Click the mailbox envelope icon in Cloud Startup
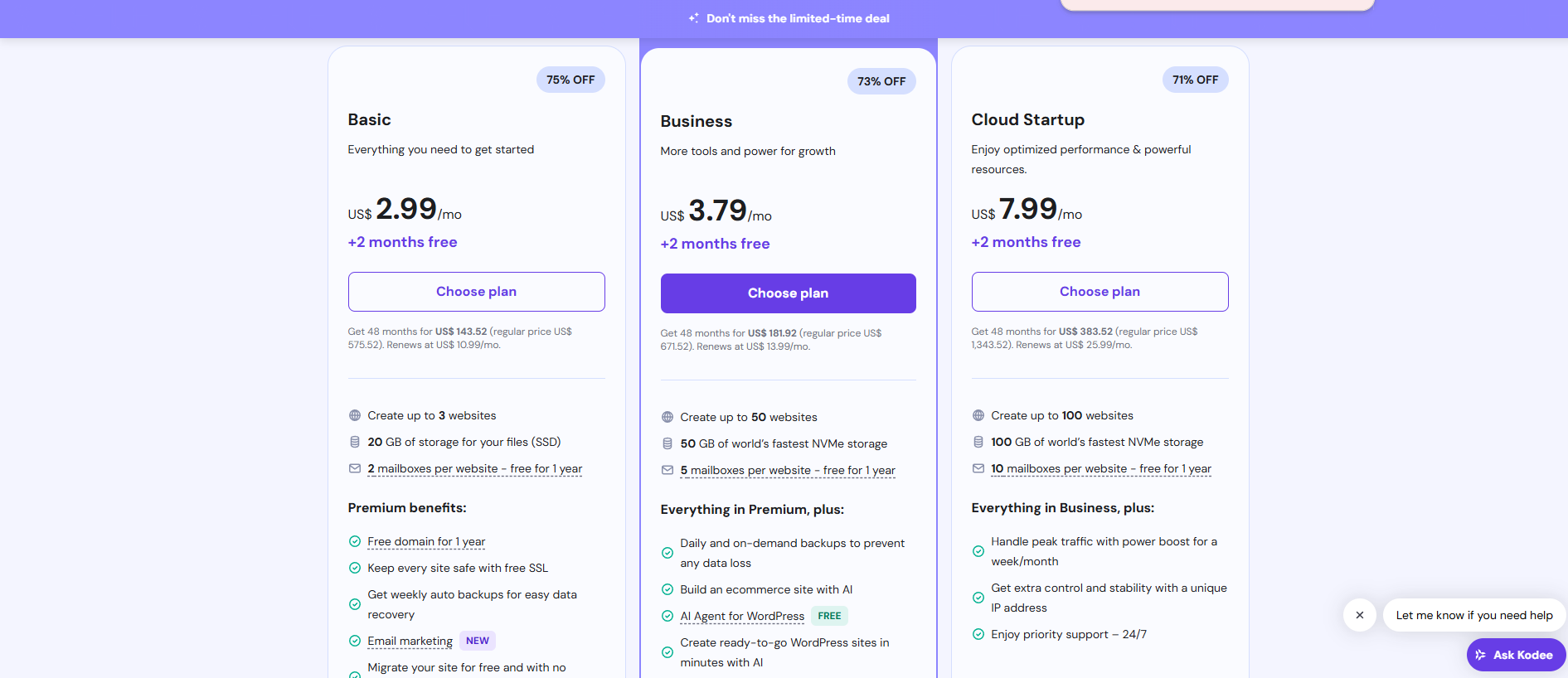The height and width of the screenshot is (678, 1568). coord(978,468)
